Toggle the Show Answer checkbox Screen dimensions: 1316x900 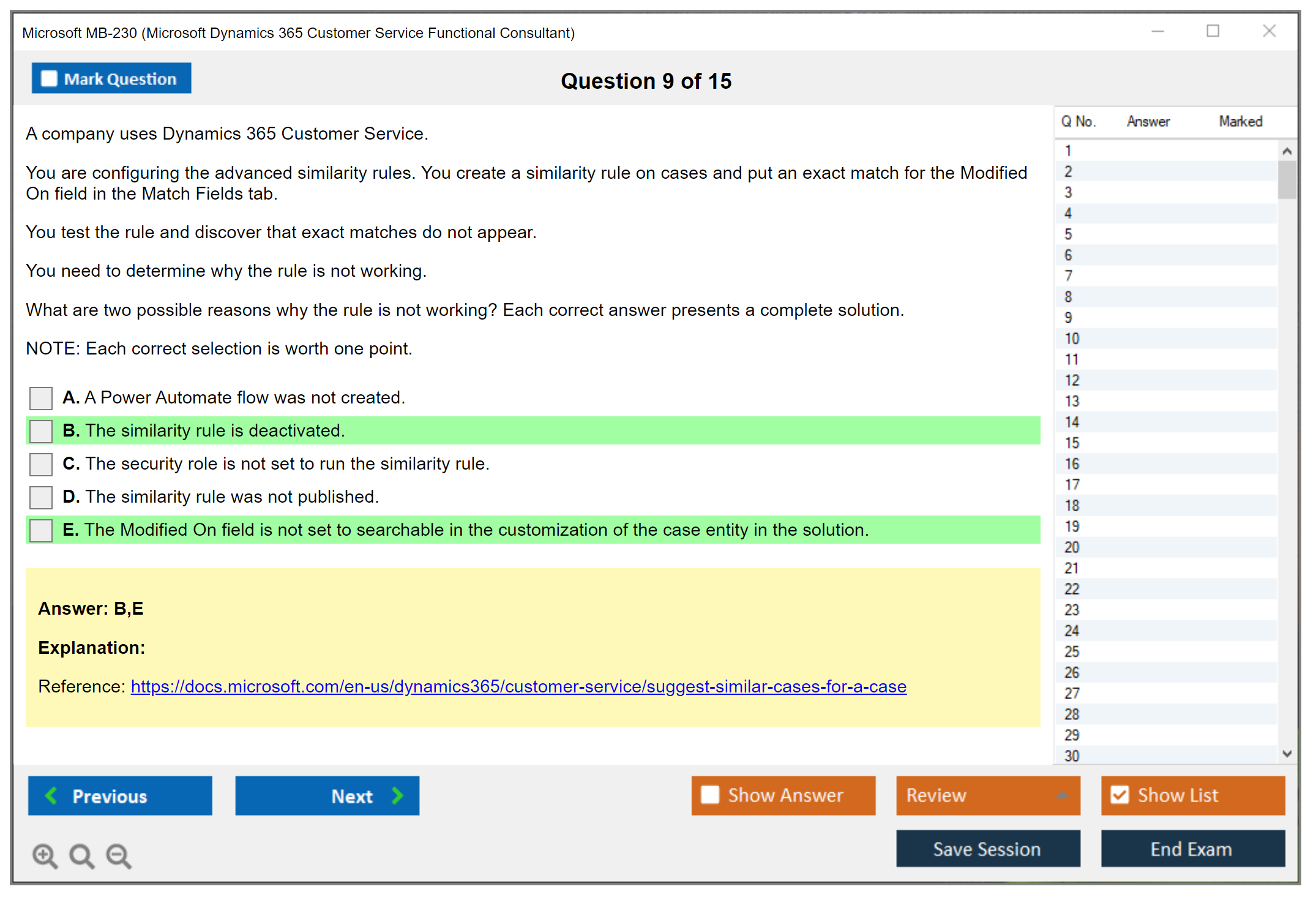tap(710, 795)
